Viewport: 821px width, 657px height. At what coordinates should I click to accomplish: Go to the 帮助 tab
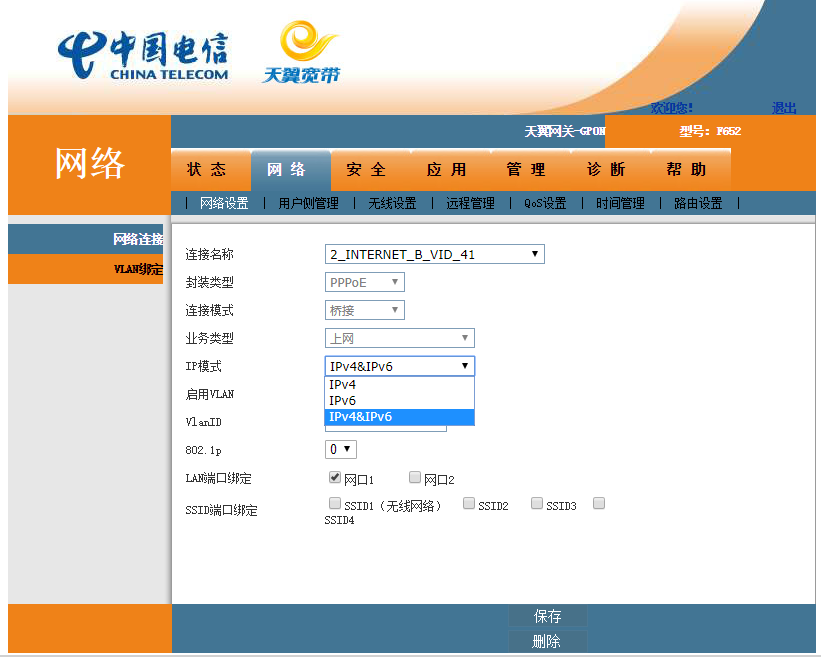(x=686, y=170)
